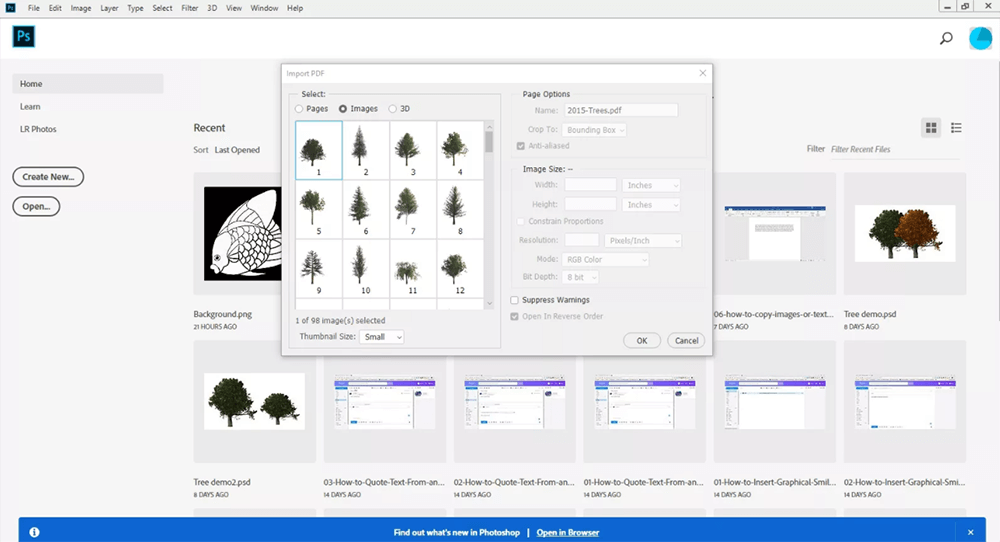The image size is (1000, 542).
Task: Switch to list view of recent files
Action: [x=956, y=128]
